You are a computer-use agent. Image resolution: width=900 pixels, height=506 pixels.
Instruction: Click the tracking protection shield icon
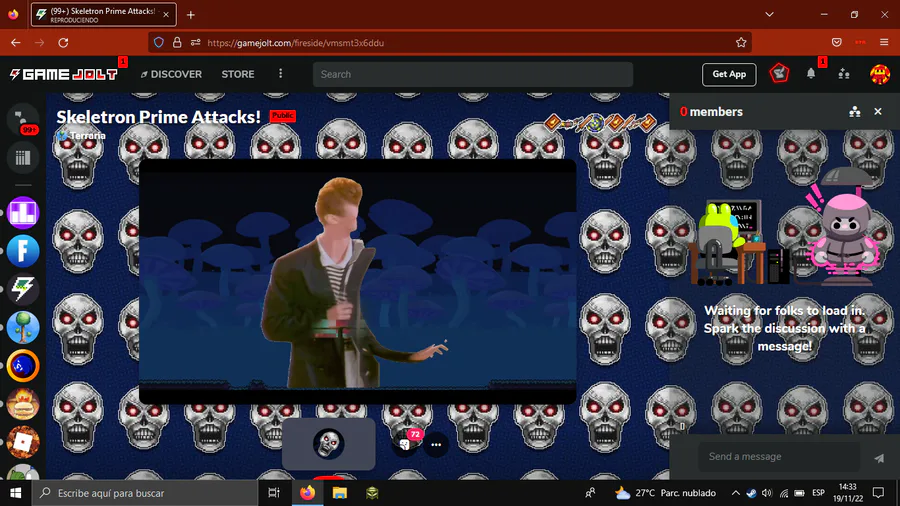(x=159, y=42)
